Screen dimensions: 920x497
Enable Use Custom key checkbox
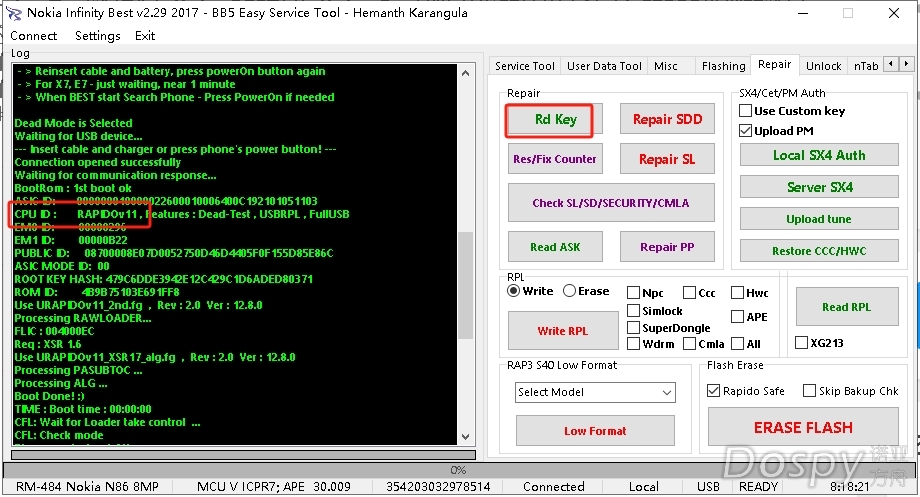click(x=792, y=111)
